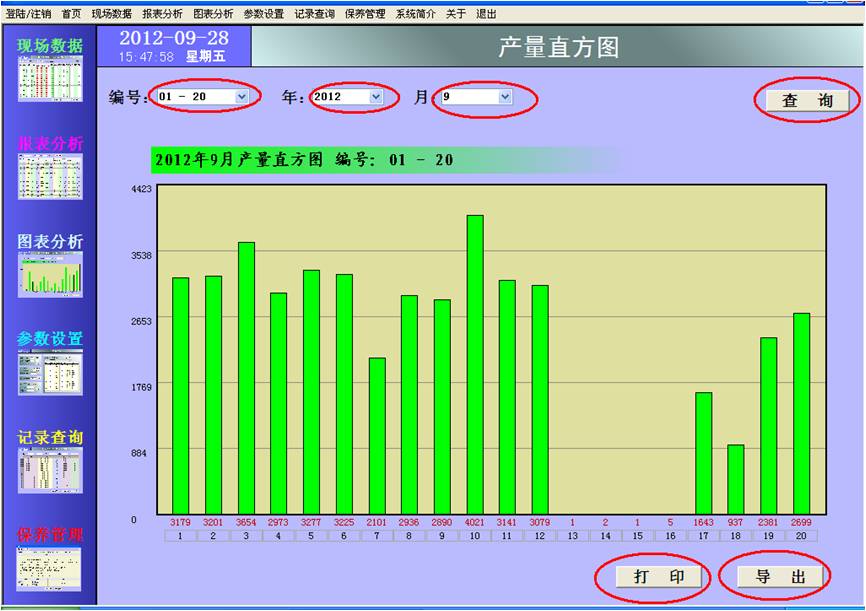Open the 报表分析 sidebar thumbnail icon
The width and height of the screenshot is (866, 611).
click(49, 176)
